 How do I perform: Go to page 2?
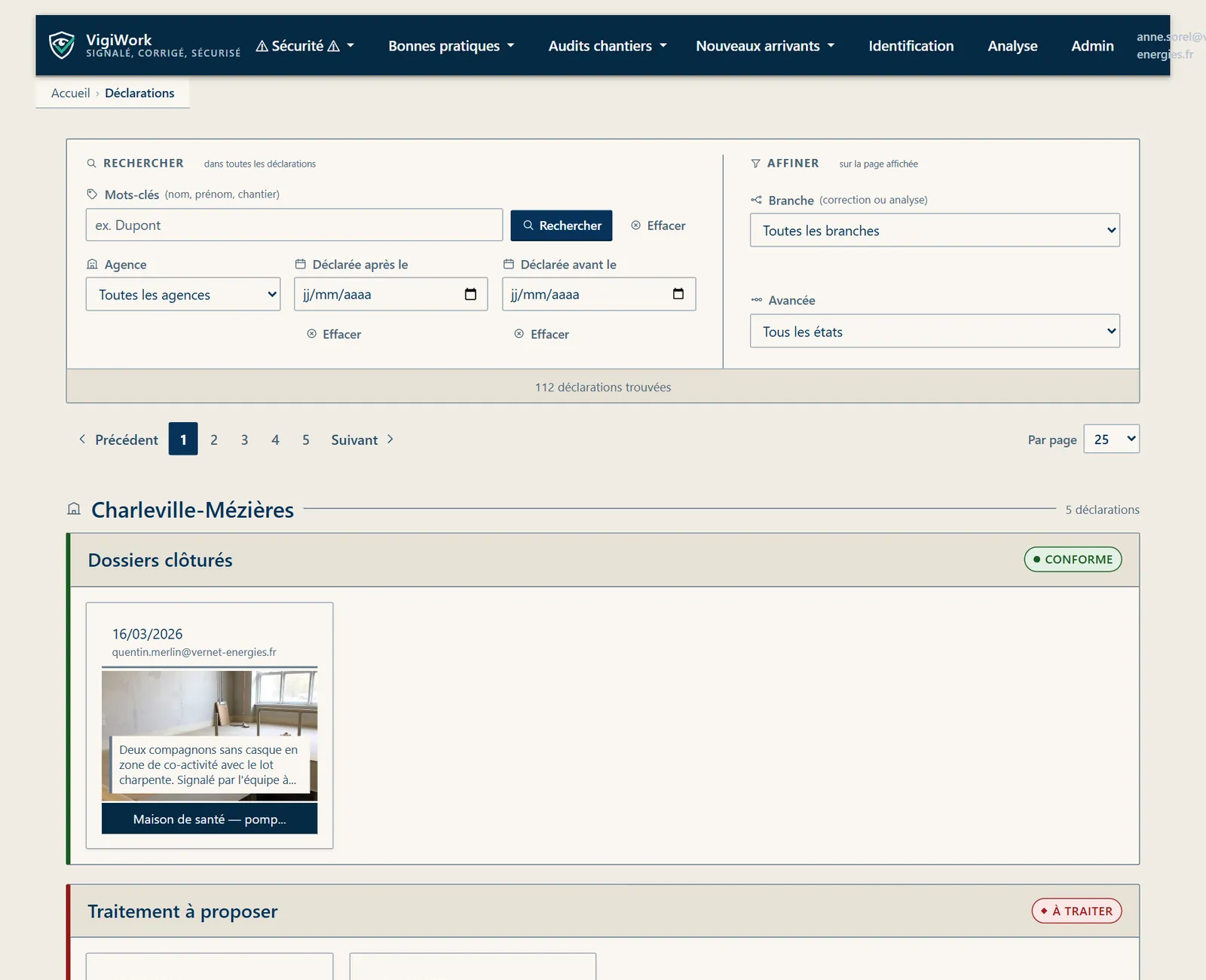(x=214, y=439)
